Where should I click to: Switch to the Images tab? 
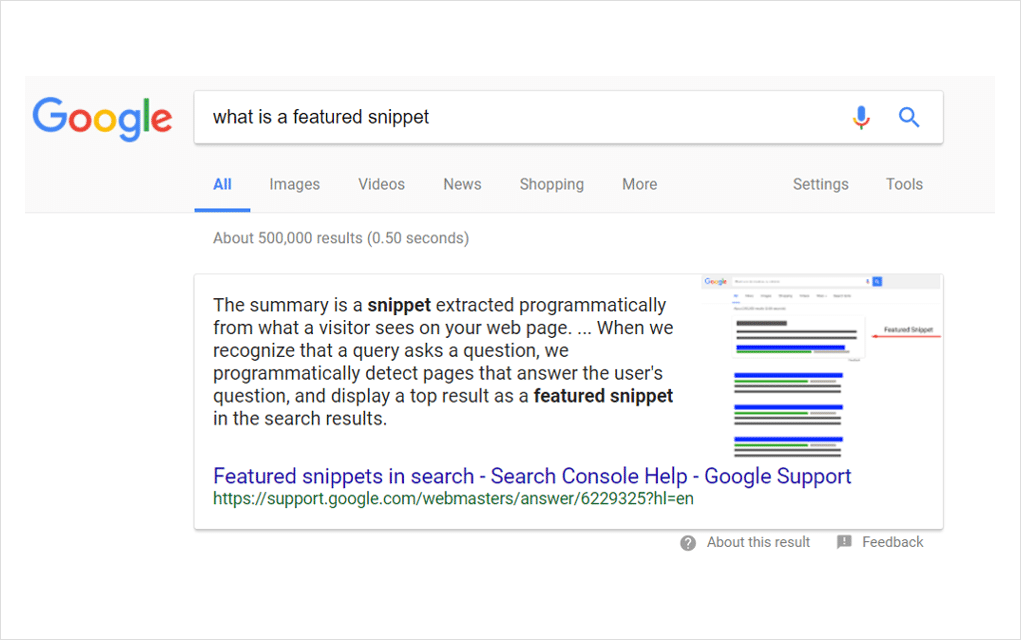[294, 184]
